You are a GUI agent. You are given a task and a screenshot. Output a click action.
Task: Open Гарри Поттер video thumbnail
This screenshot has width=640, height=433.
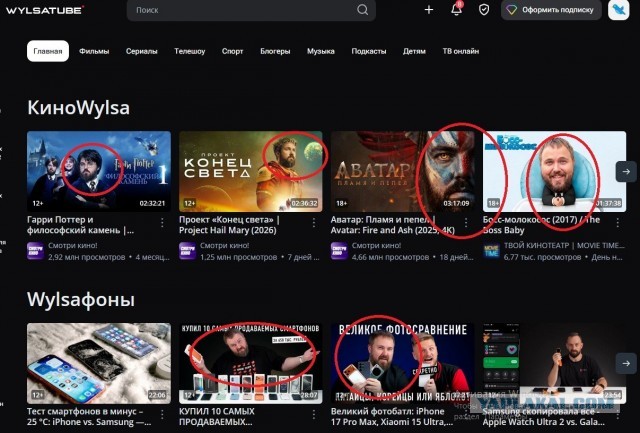[99, 171]
